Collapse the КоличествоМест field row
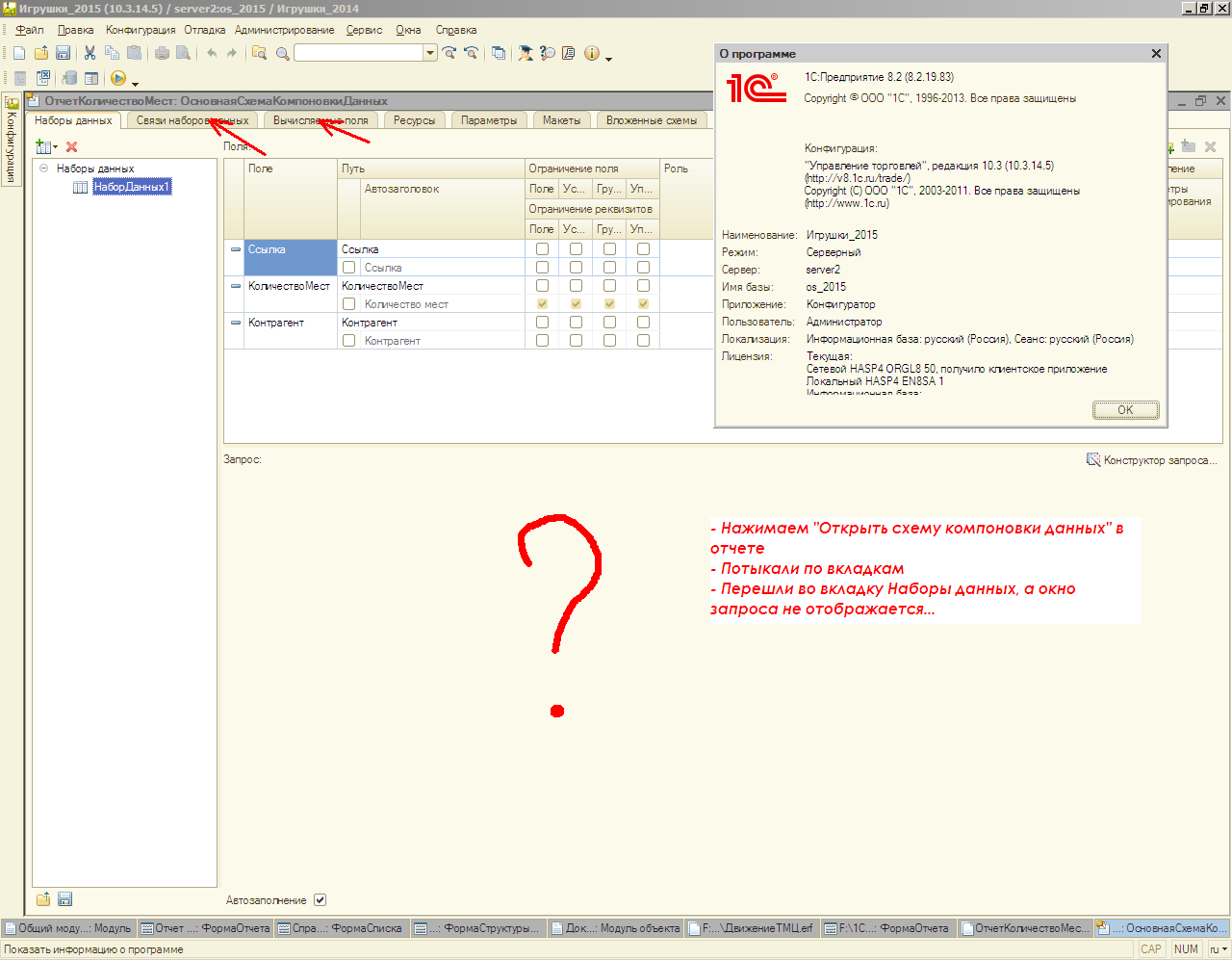This screenshot has height=960, width=1232. (x=236, y=286)
